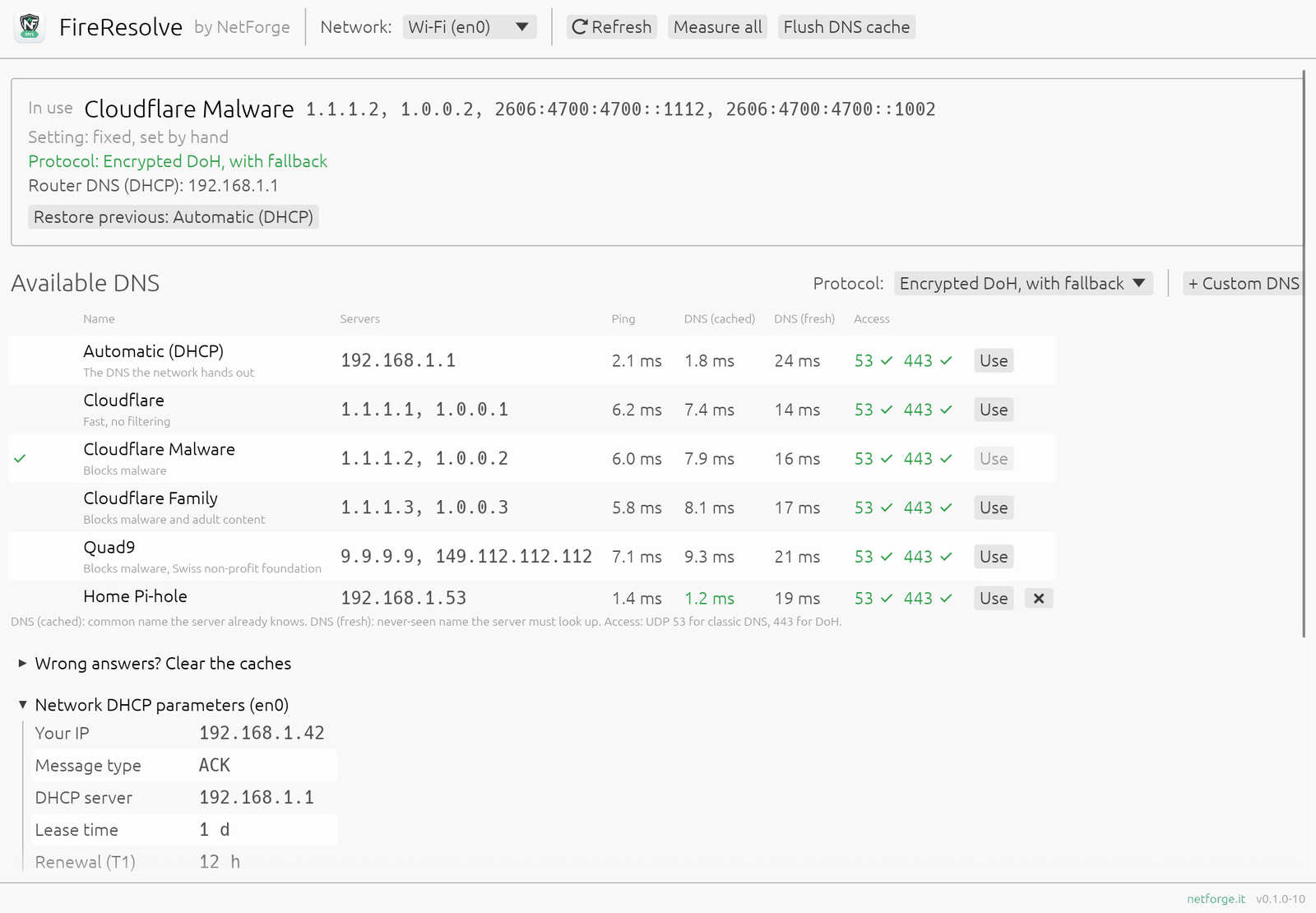Click the Available DNS heading
Image resolution: width=1316 pixels, height=913 pixels.
point(86,283)
